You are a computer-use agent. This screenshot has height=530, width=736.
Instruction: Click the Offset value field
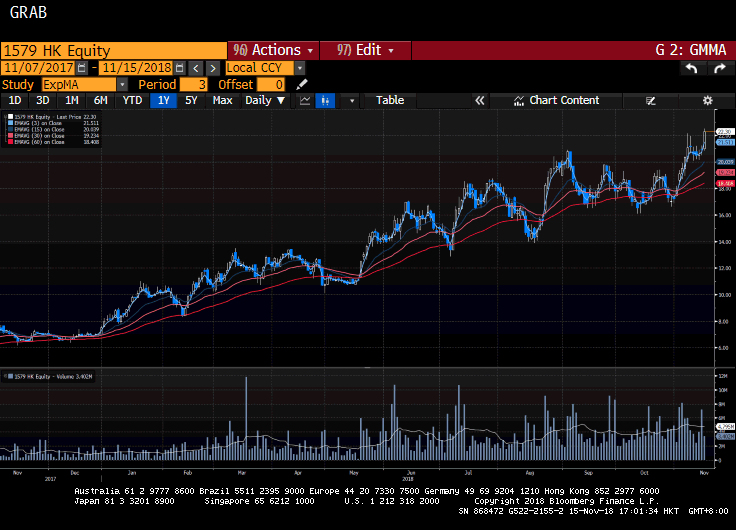point(271,84)
